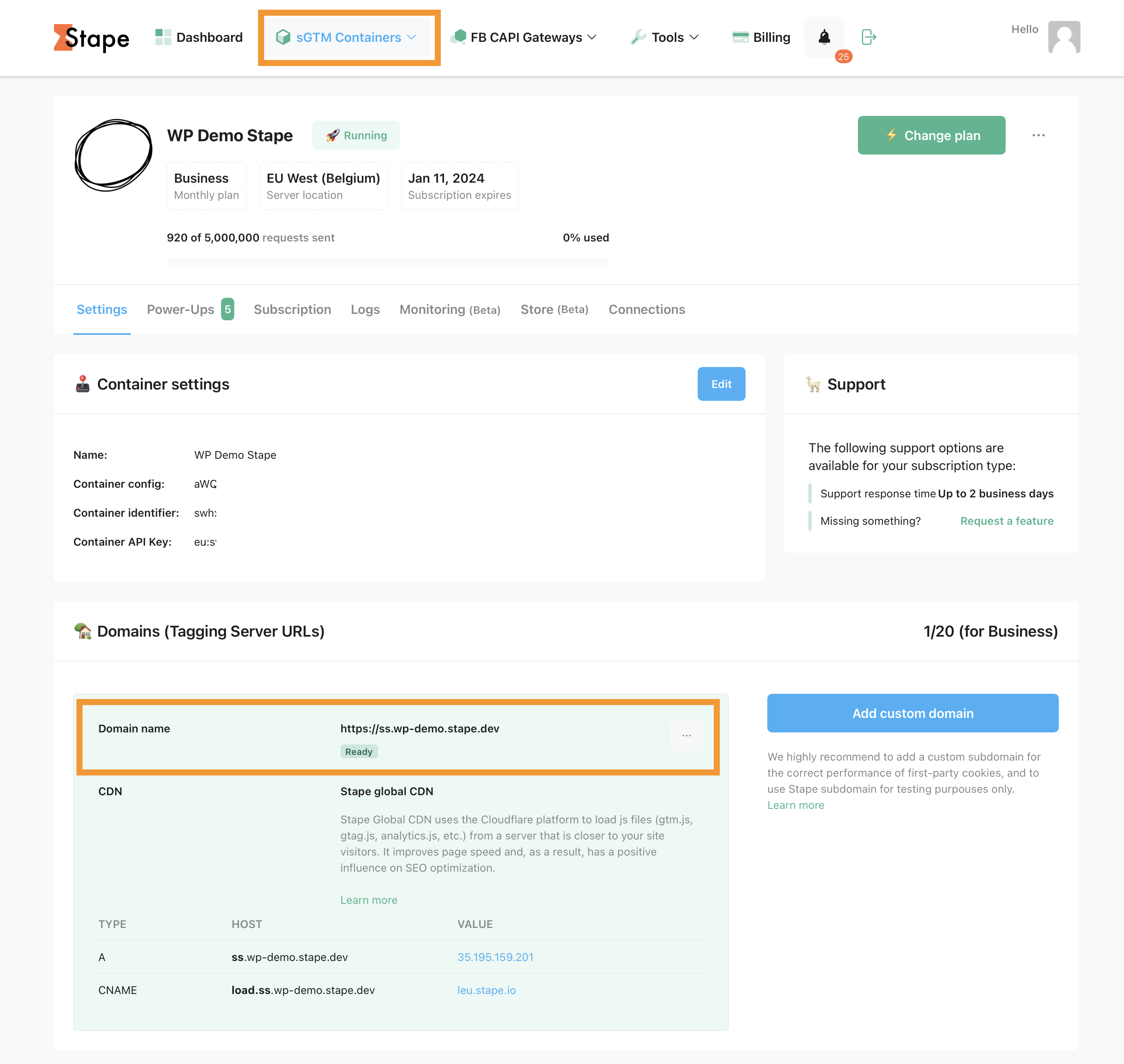Click domain URL https://ss.wp-demo.stape.dev

pyautogui.click(x=420, y=729)
